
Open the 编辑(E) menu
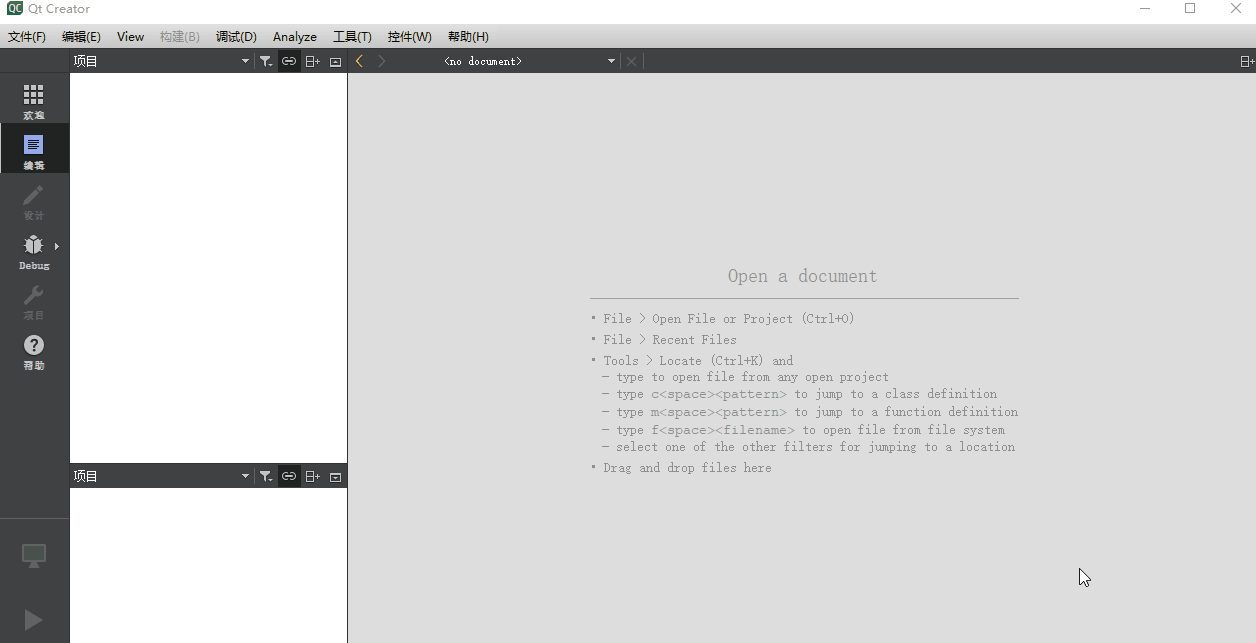[81, 36]
